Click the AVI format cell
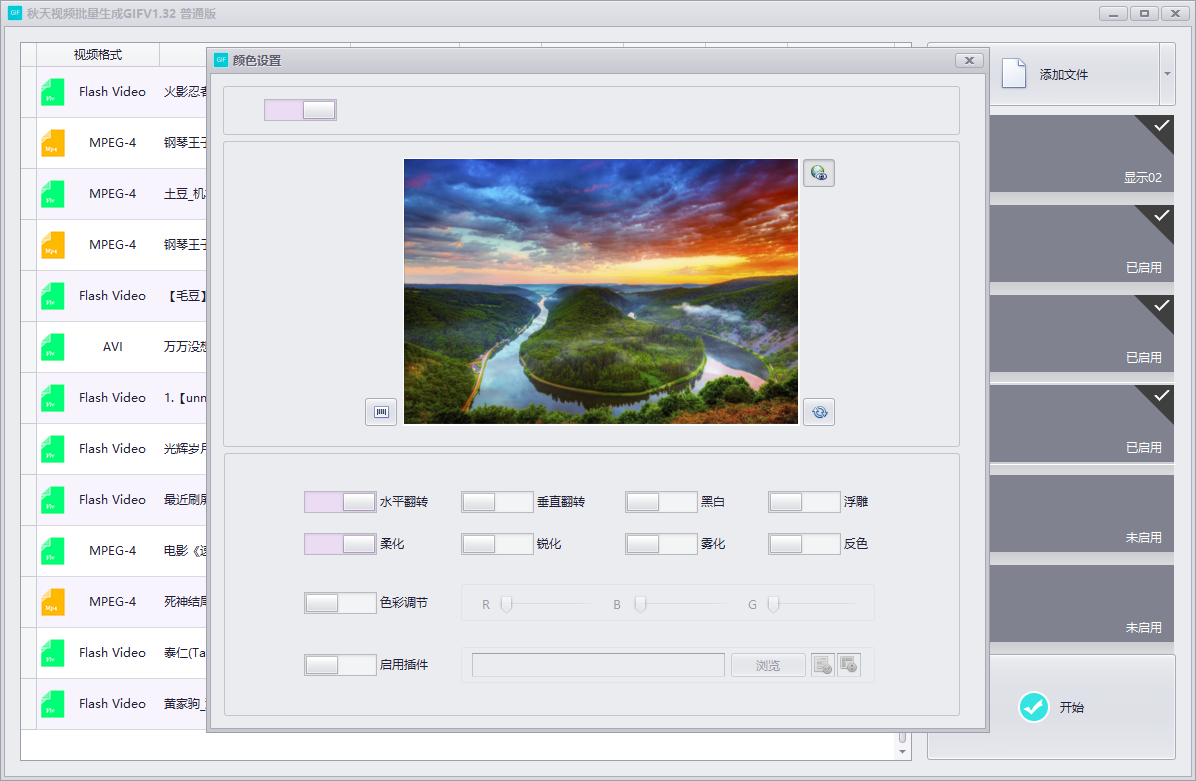The width and height of the screenshot is (1196, 781). [x=113, y=347]
